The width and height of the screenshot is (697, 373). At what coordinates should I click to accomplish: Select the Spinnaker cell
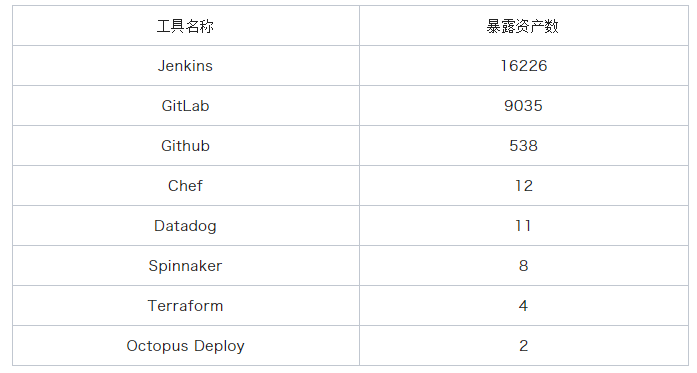point(185,266)
